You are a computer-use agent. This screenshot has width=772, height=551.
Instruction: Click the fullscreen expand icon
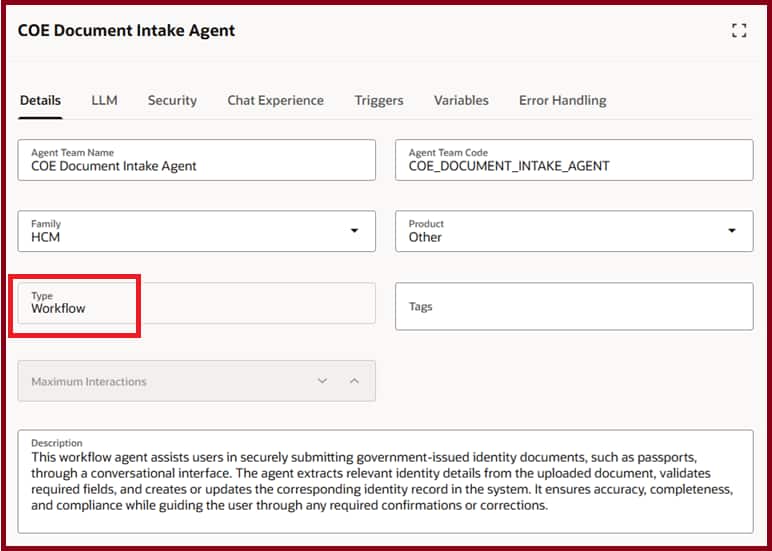coord(739,31)
